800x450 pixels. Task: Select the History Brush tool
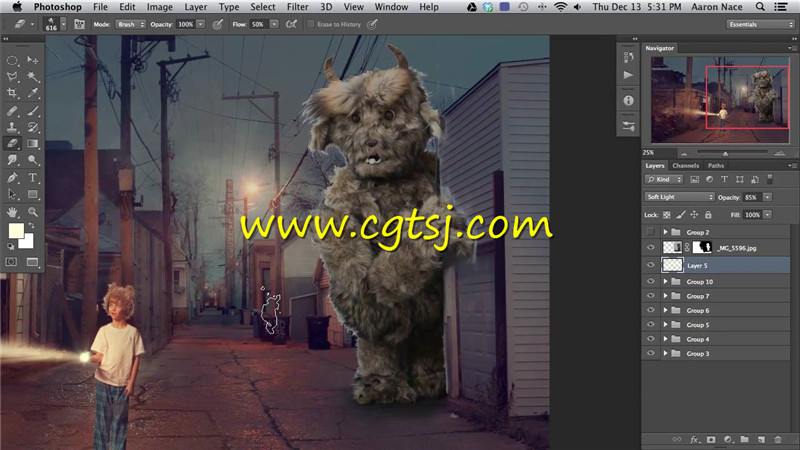(x=33, y=127)
